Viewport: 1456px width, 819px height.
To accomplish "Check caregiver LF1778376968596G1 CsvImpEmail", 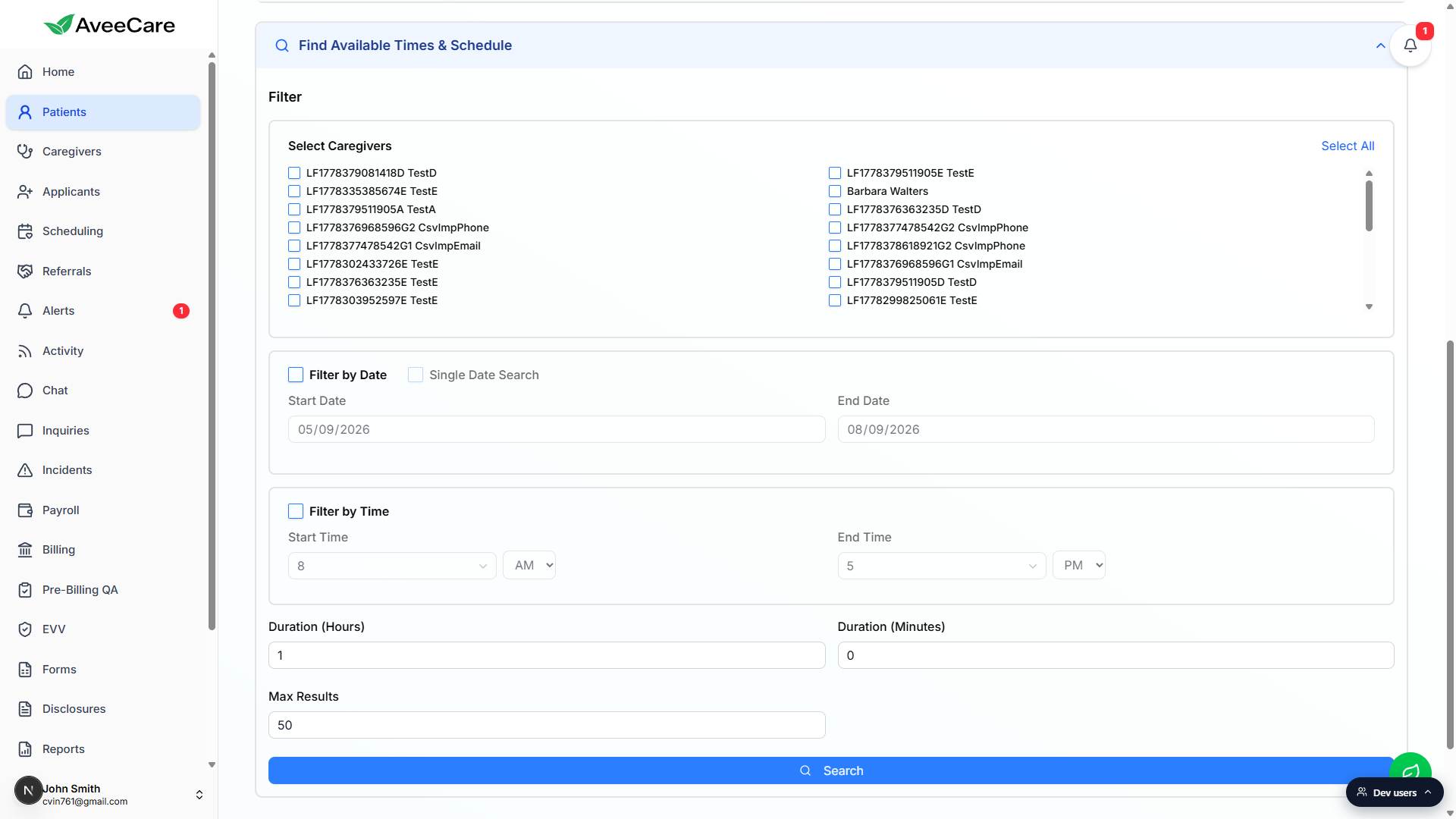I will click(x=835, y=264).
